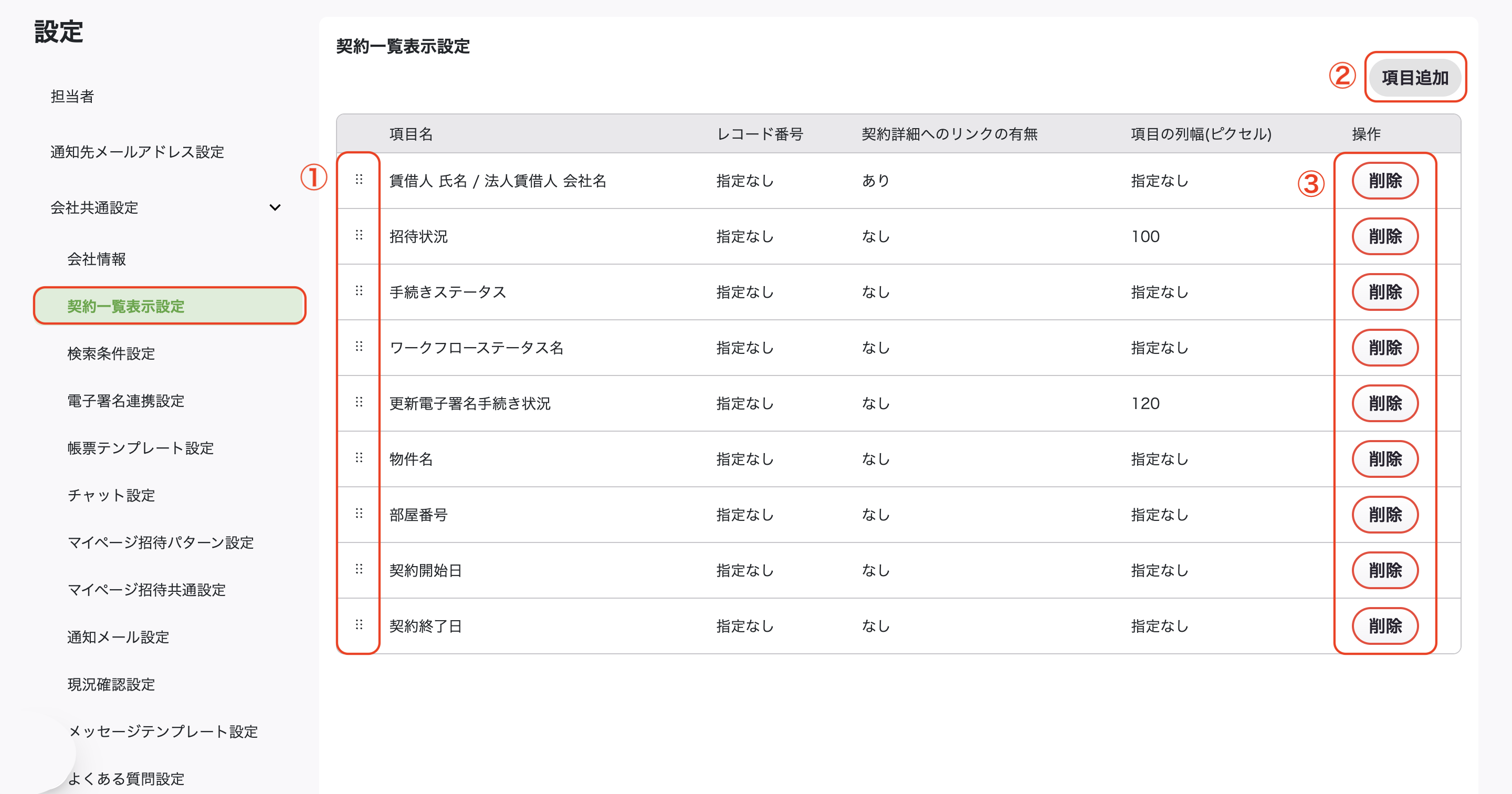Click the 契約開始日 name cell
This screenshot has height=794, width=1512.
tap(426, 570)
